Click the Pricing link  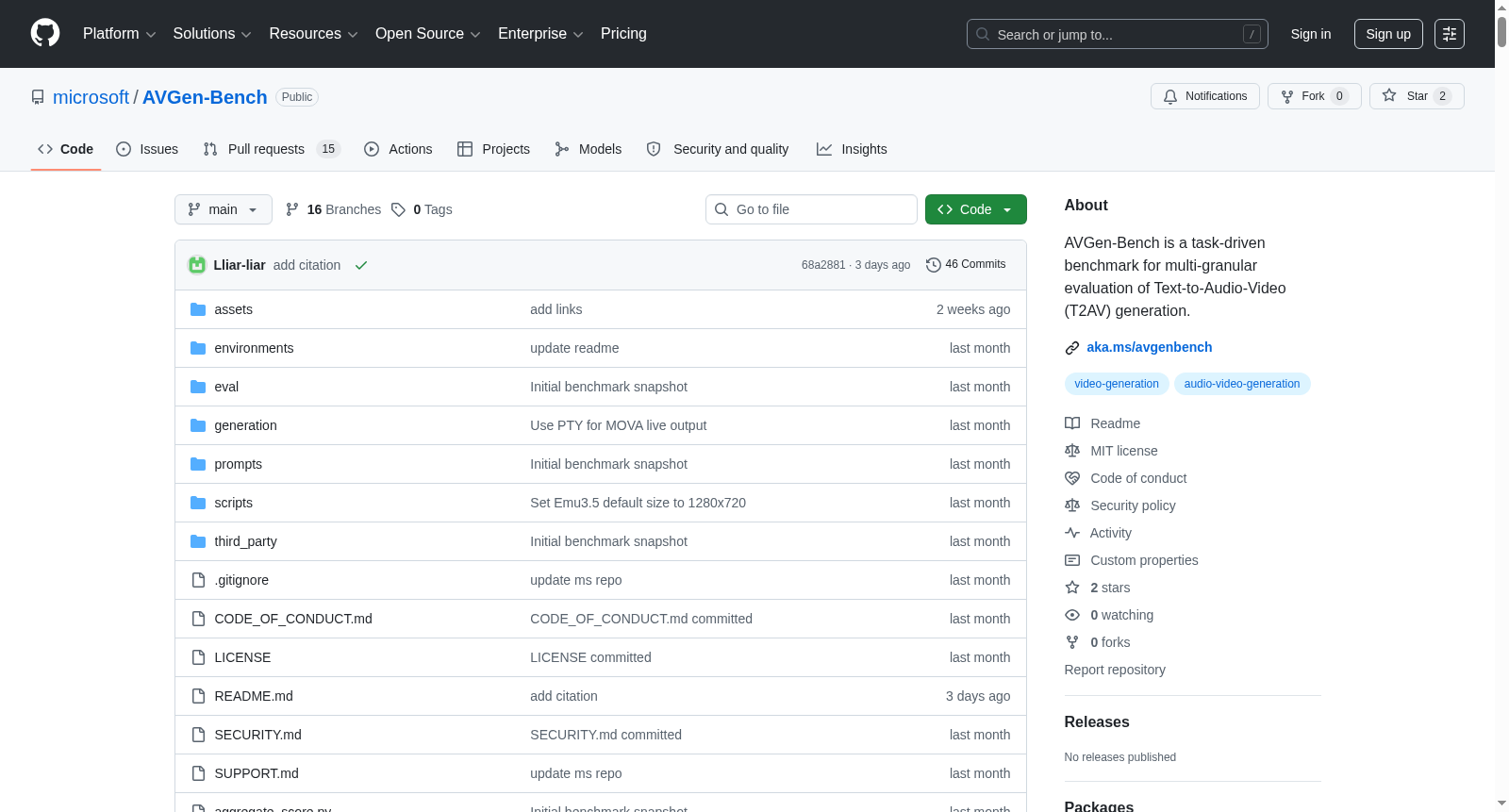click(x=623, y=34)
